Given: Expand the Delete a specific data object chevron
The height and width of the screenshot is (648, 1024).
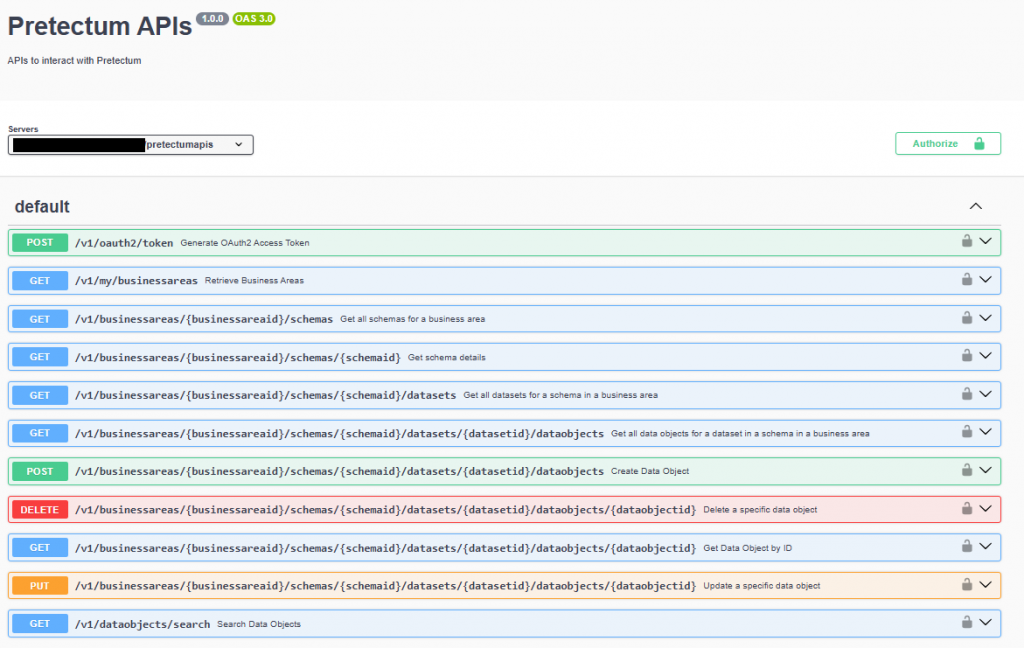Looking at the screenshot, I should tap(985, 509).
